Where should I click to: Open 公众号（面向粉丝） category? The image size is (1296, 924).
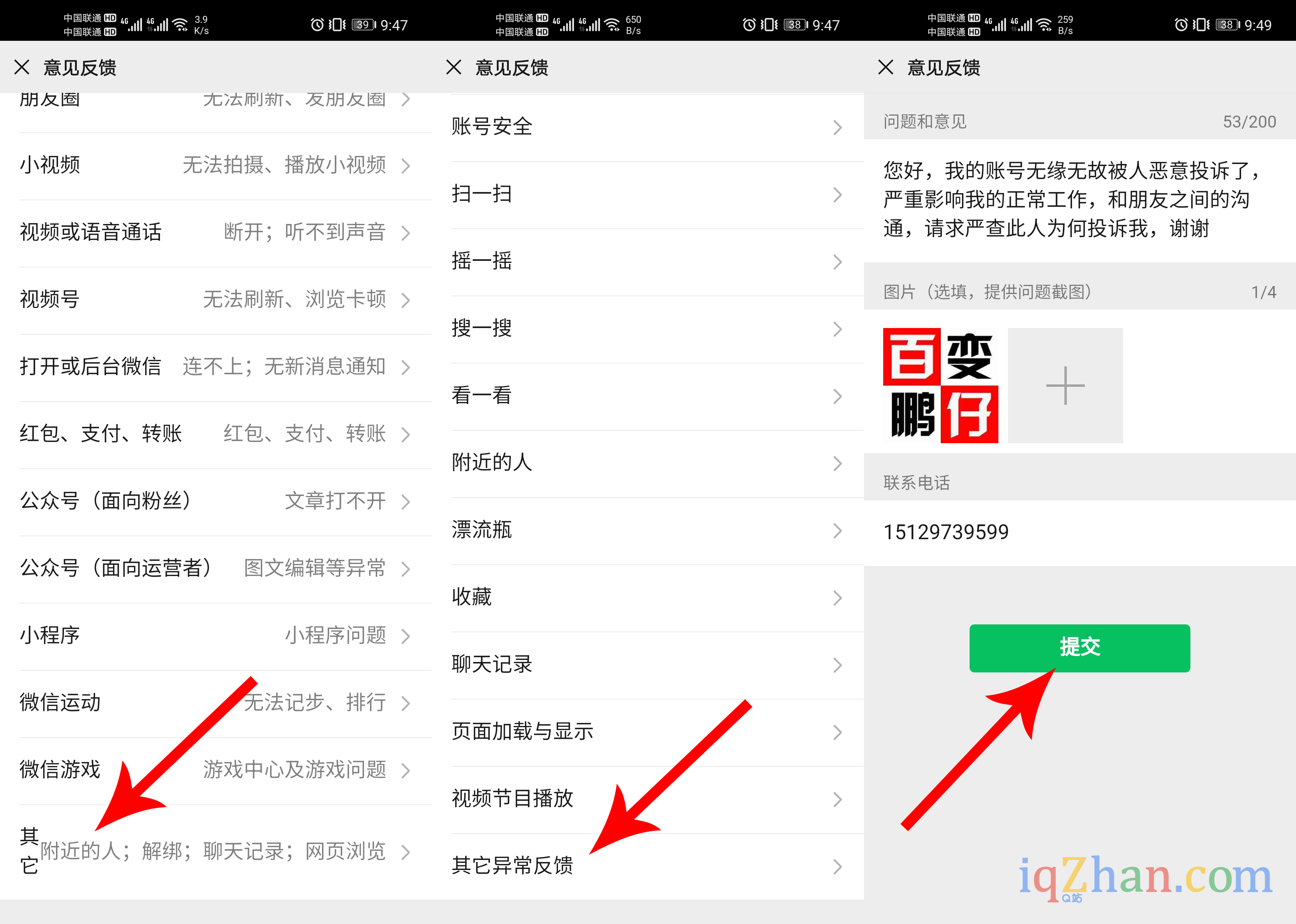(216, 501)
